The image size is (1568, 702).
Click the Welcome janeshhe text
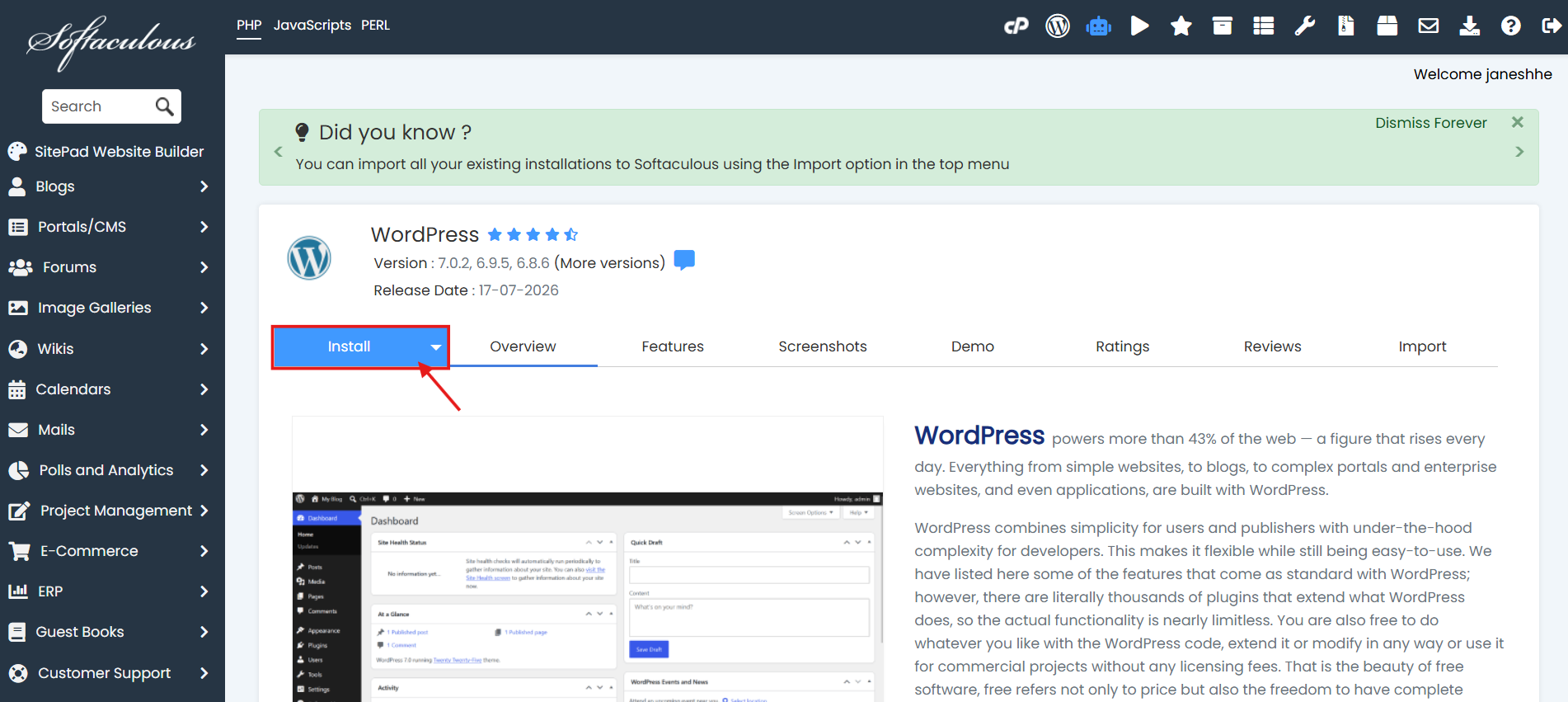[1482, 74]
